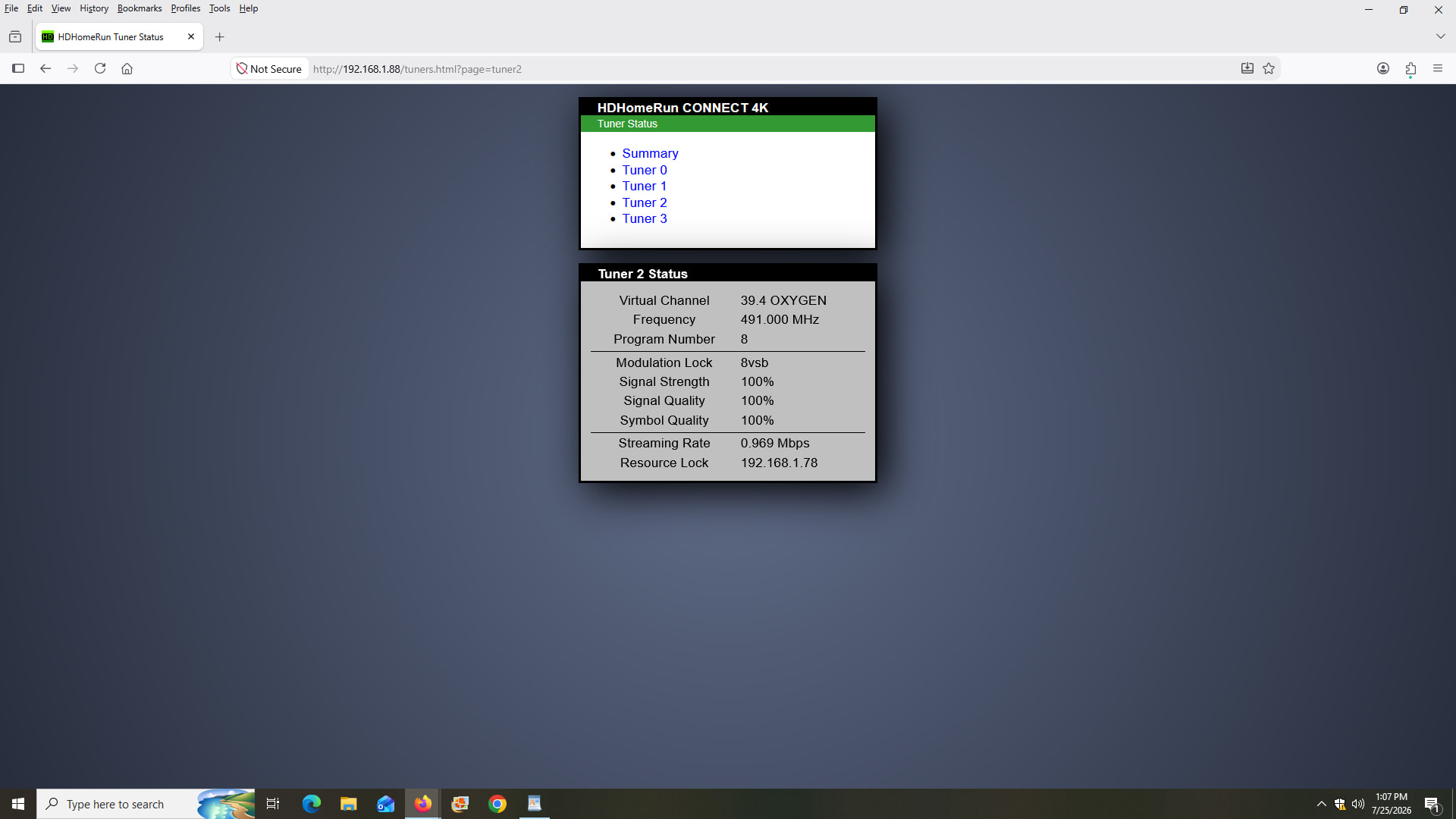Image resolution: width=1456 pixels, height=819 pixels.
Task: Open Outlook from the taskbar
Action: click(386, 804)
